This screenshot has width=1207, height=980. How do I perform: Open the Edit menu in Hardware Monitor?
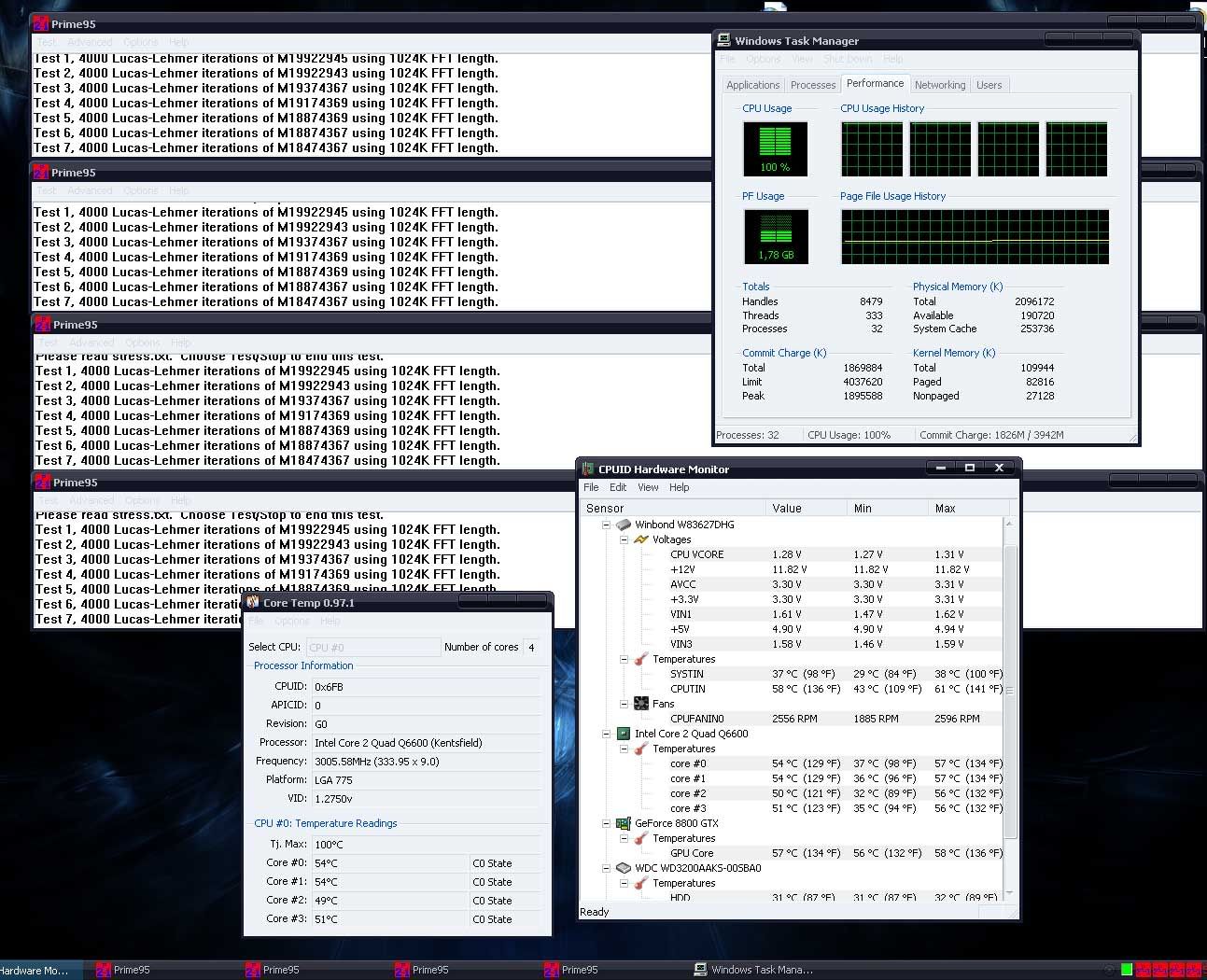tap(618, 487)
